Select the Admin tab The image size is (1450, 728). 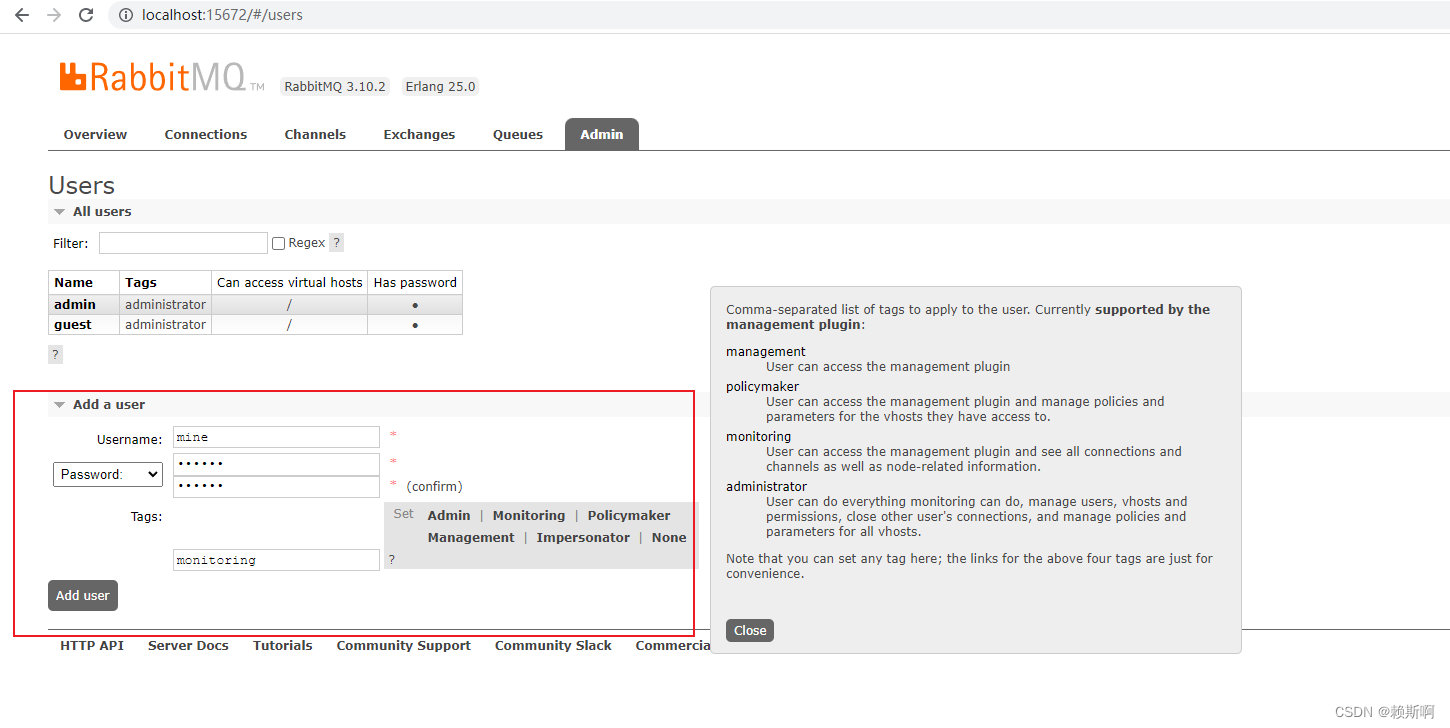[x=602, y=135]
